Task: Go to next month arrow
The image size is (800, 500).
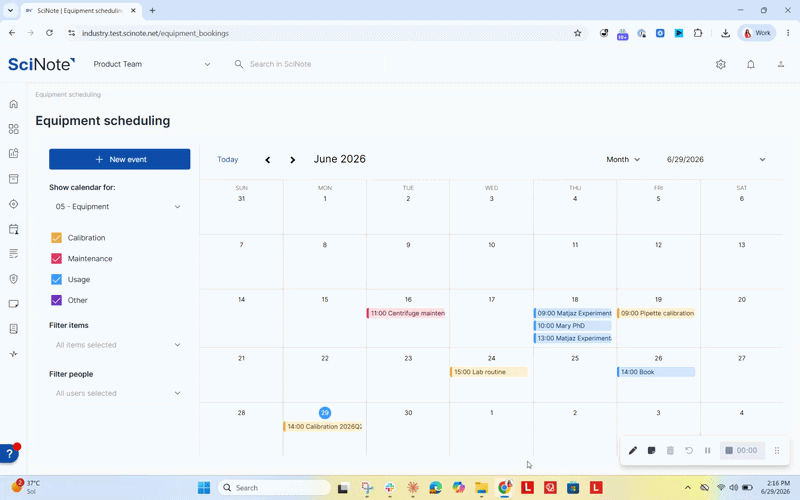Action: coord(292,160)
